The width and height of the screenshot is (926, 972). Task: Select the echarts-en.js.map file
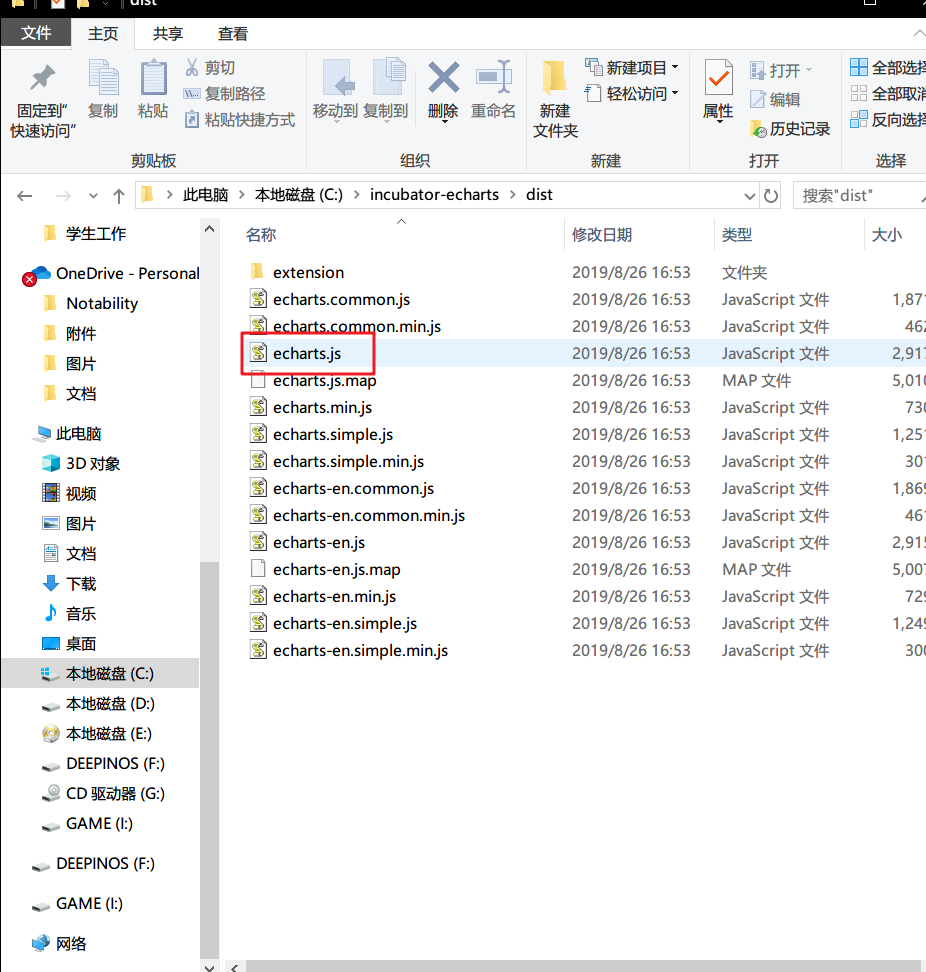[337, 569]
